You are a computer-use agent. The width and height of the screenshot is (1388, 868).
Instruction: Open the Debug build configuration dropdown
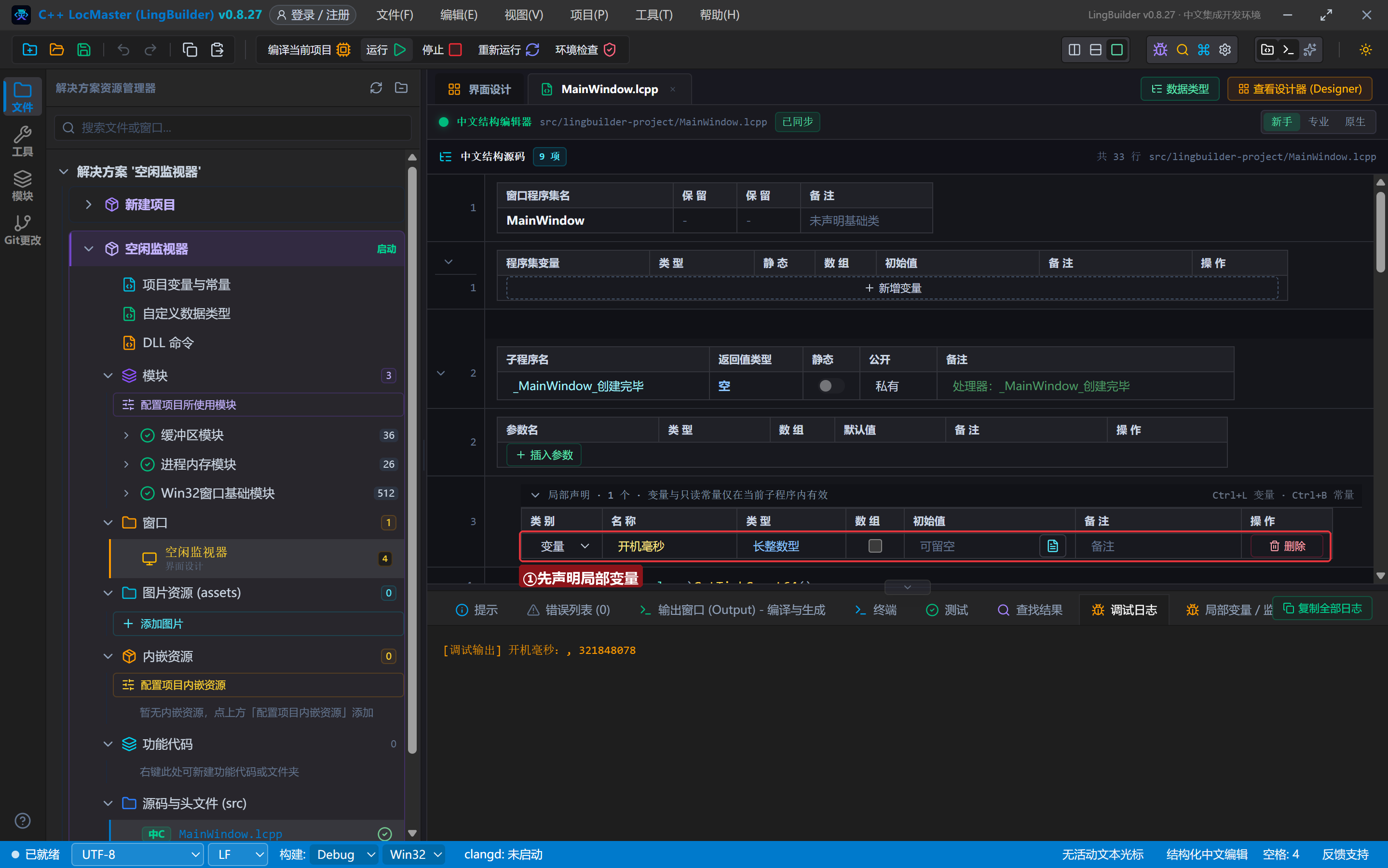[x=344, y=855]
